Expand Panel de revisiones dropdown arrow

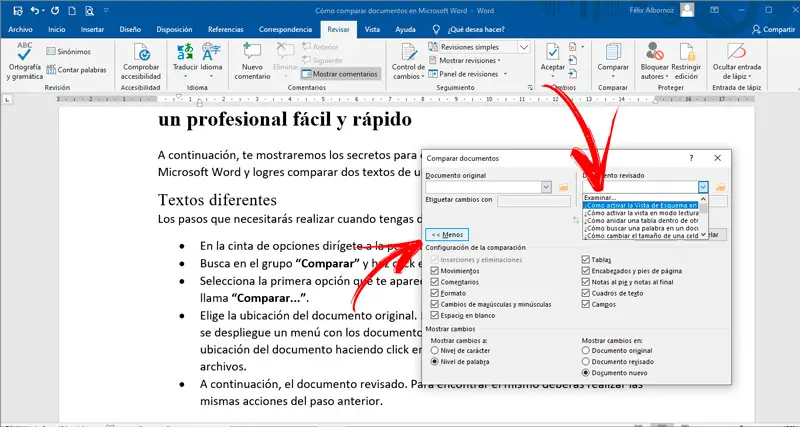coord(505,74)
